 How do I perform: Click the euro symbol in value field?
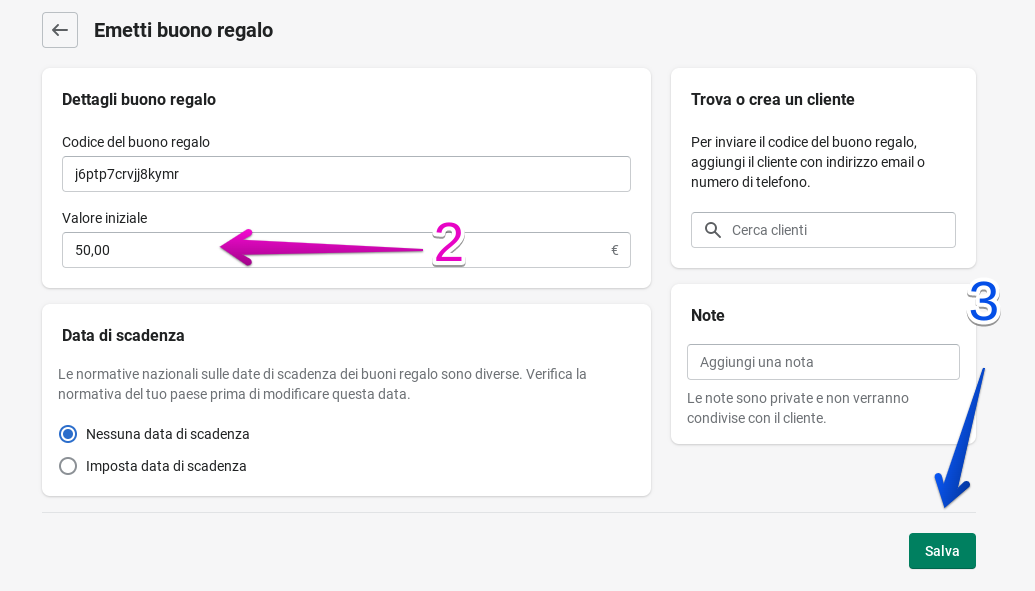pyautogui.click(x=615, y=251)
